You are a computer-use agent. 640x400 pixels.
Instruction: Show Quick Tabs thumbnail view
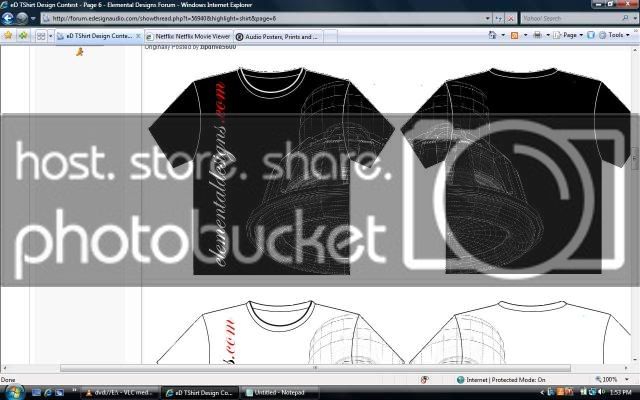[x=41, y=36]
